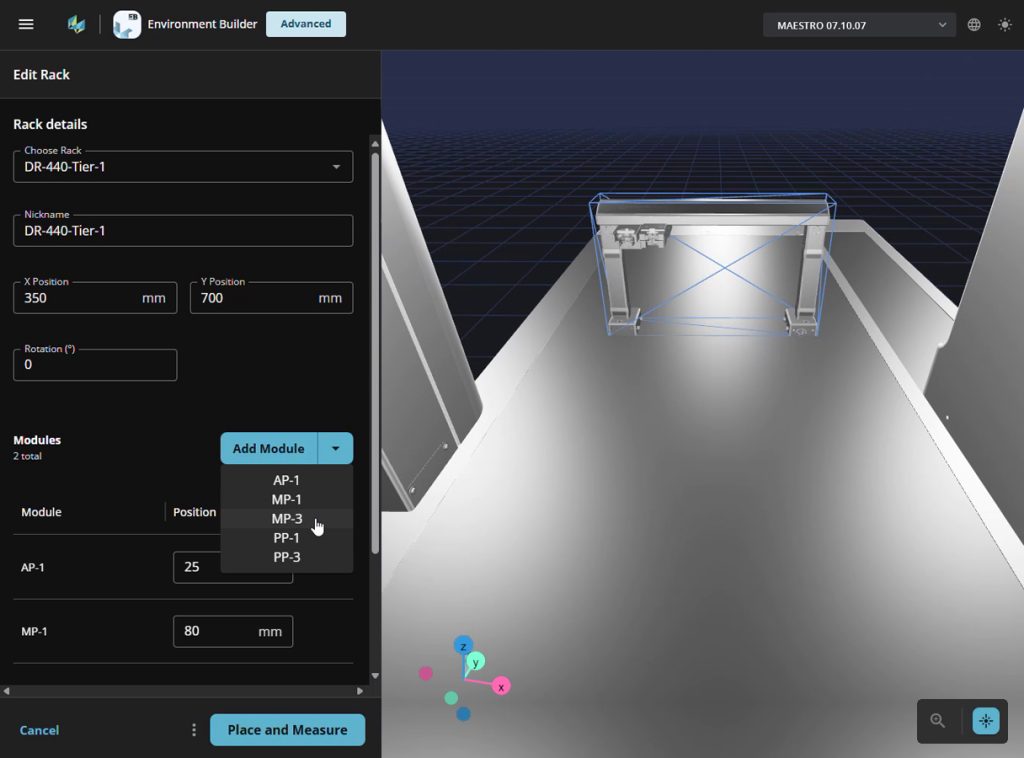1024x758 pixels.
Task: Click the Environment Builder app logo
Action: coord(127,24)
